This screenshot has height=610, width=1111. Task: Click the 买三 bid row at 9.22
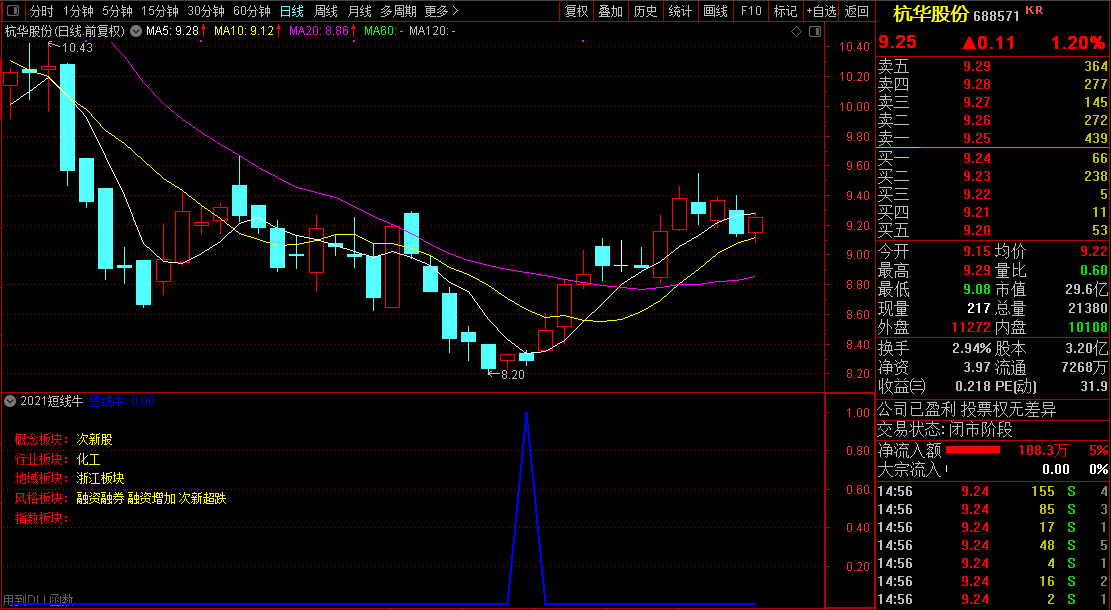(x=993, y=194)
